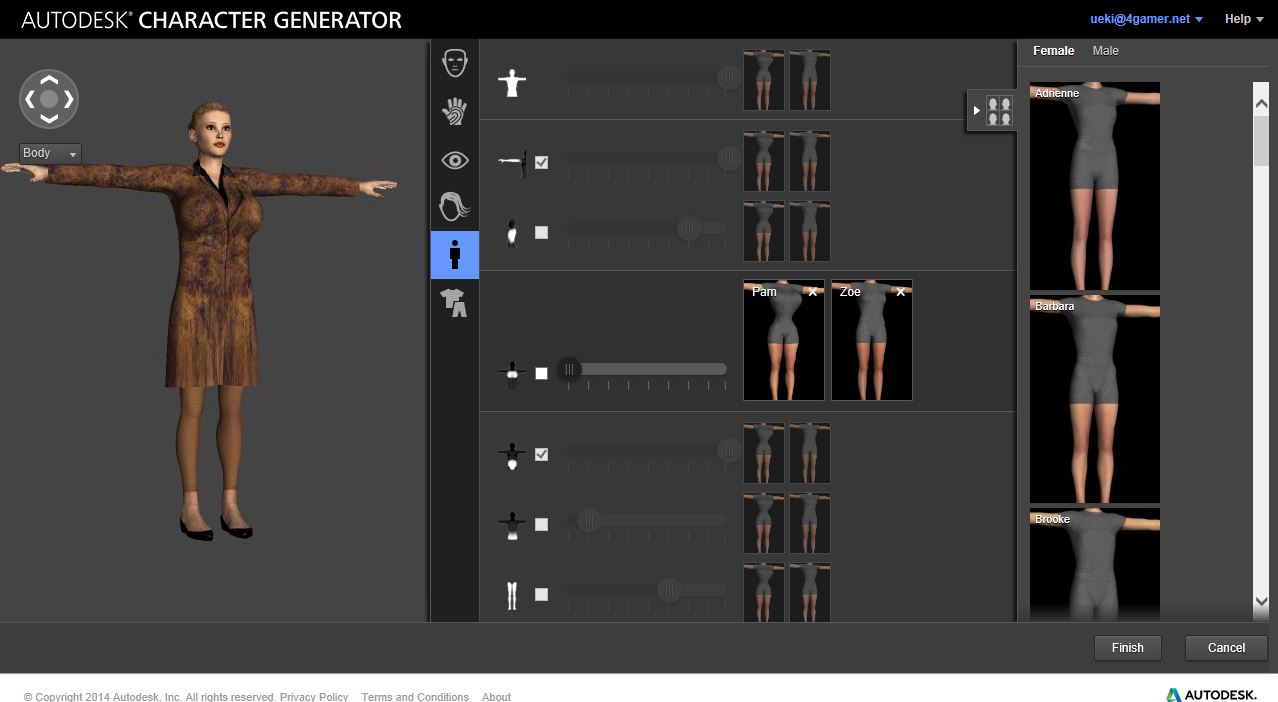Open the About link
1278x702 pixels.
click(496, 697)
